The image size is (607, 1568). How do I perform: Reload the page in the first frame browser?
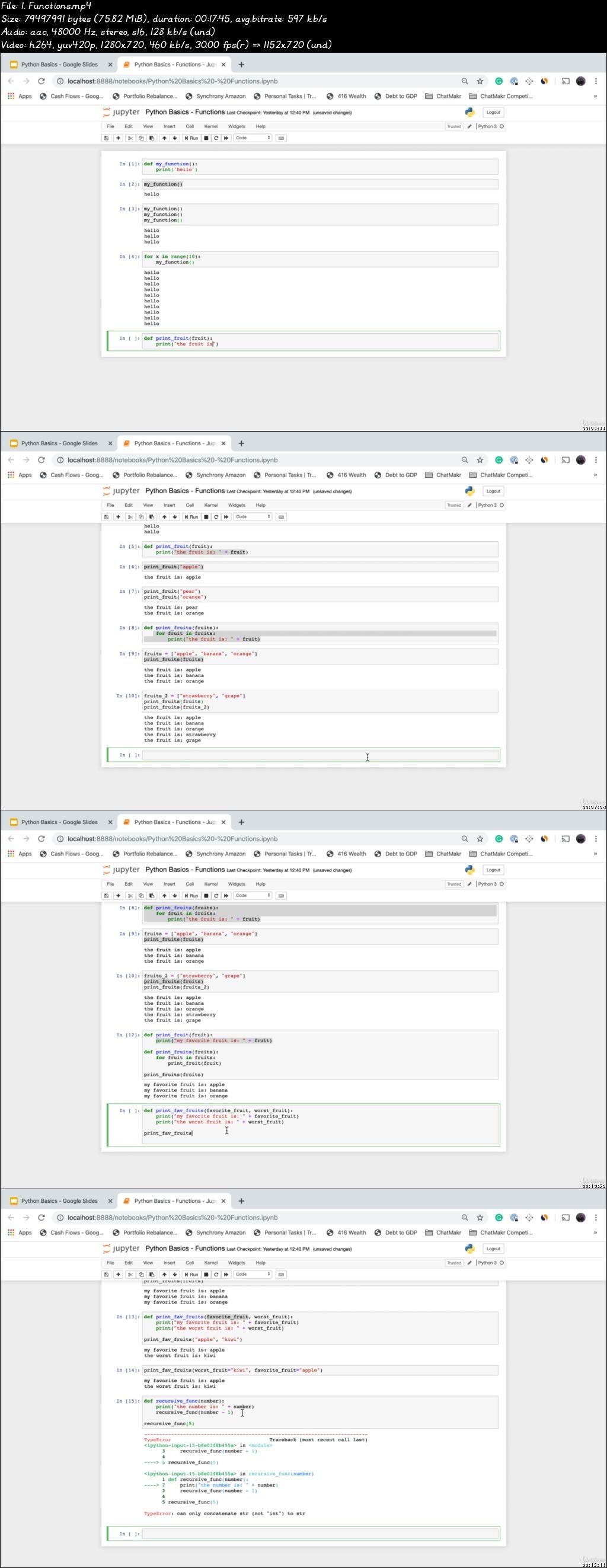click(x=41, y=81)
